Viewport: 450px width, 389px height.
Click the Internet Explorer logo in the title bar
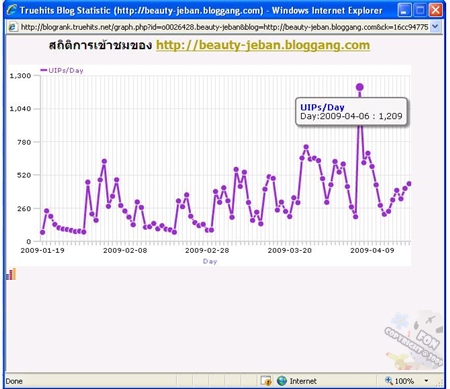(x=11, y=10)
